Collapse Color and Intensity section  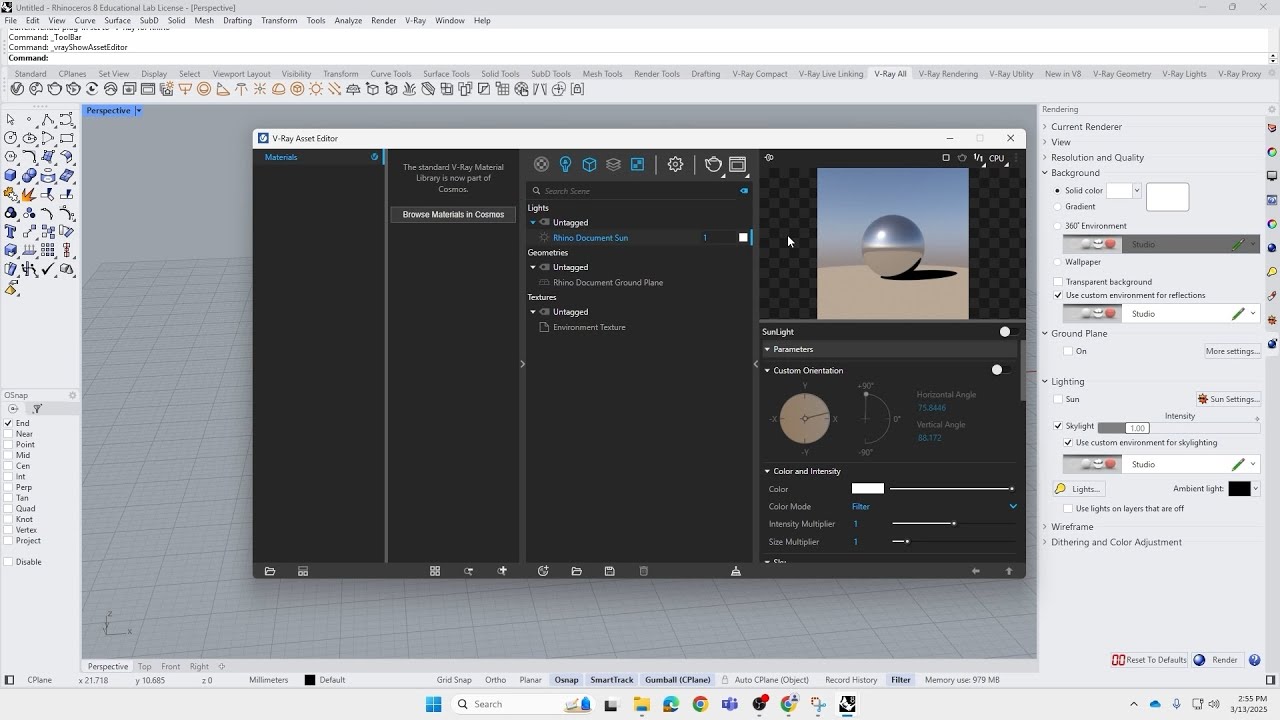pyautogui.click(x=767, y=471)
